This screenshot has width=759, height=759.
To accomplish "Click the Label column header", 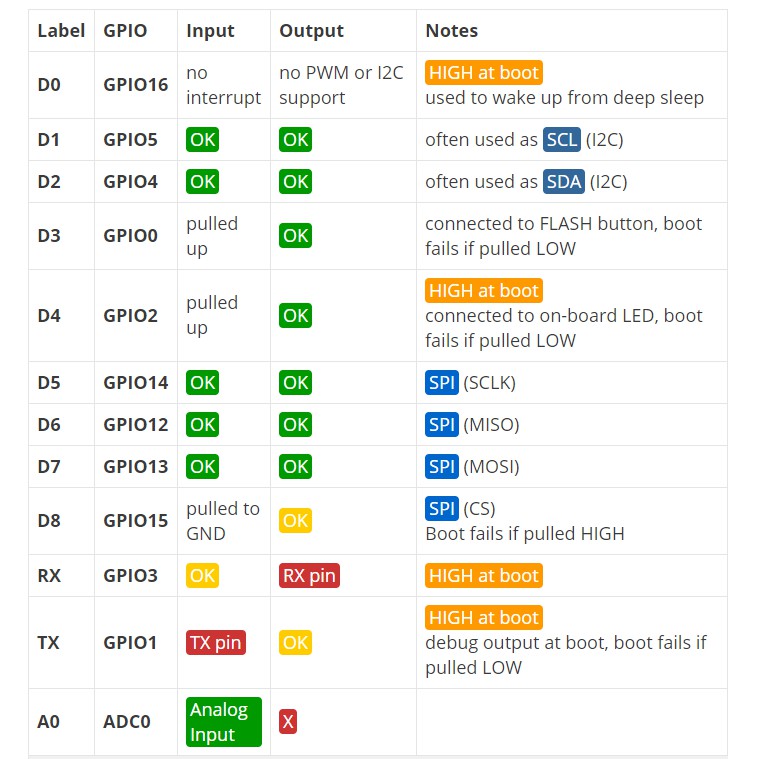I will [61, 31].
